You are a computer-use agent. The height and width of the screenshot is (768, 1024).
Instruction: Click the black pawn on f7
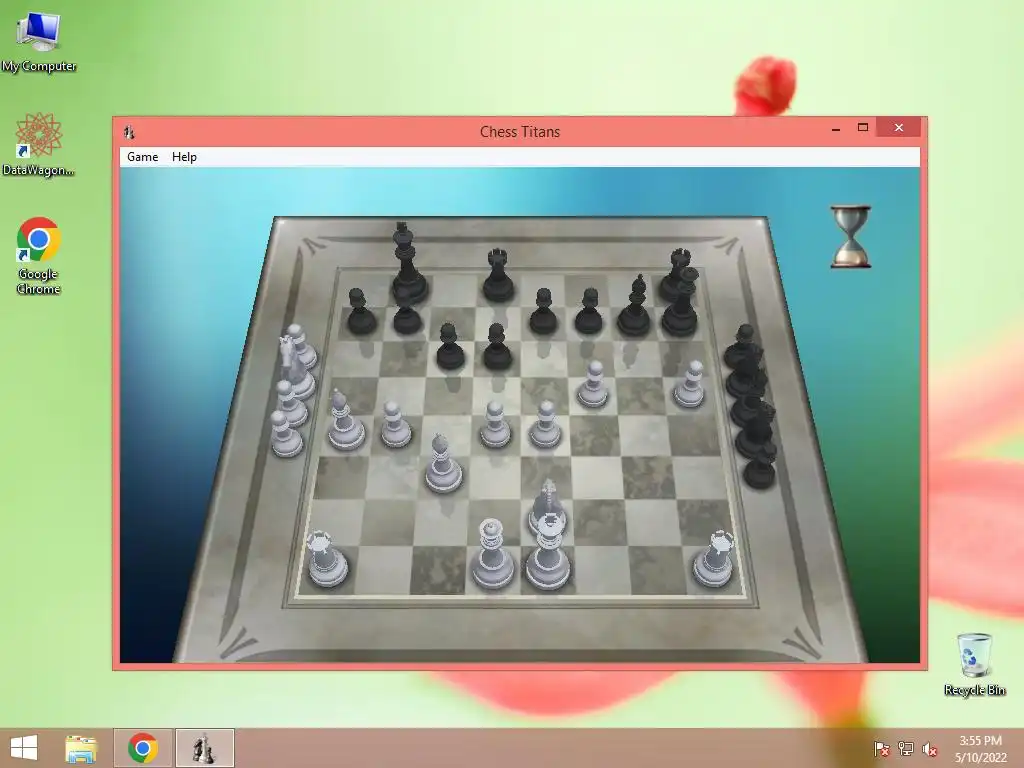pyautogui.click(x=588, y=311)
